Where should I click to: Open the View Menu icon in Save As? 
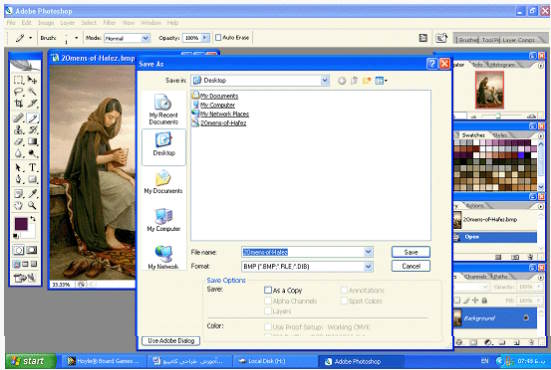click(x=381, y=80)
